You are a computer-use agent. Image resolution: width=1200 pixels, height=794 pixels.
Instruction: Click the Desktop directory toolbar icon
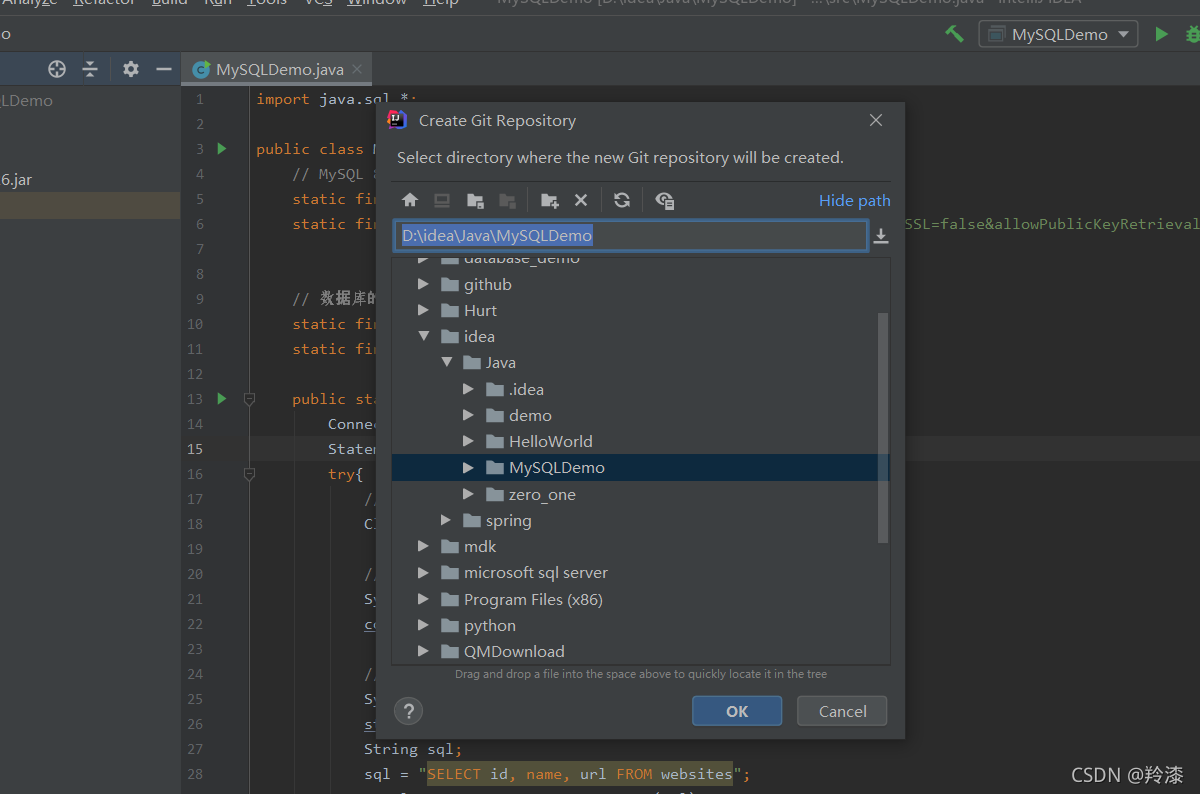tap(442, 200)
